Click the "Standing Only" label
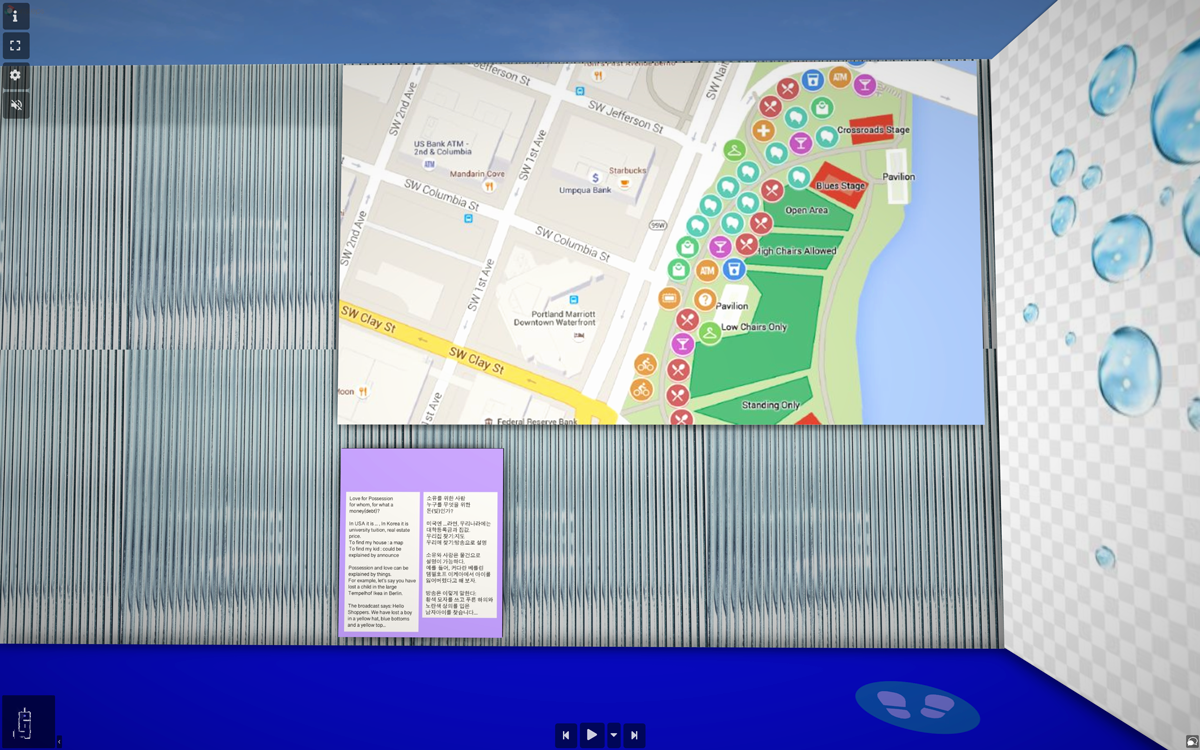Image resolution: width=1200 pixels, height=750 pixels. [x=771, y=405]
